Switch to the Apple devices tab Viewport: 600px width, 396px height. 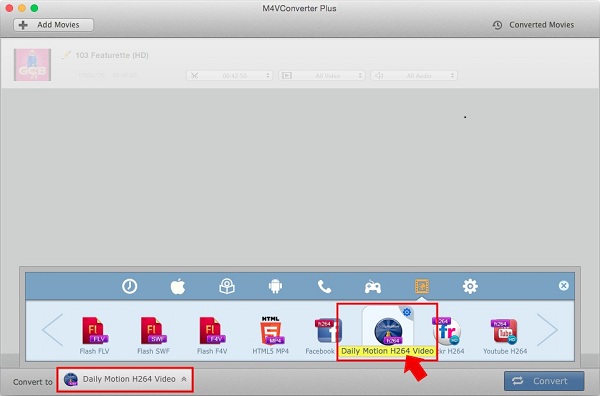coord(178,286)
